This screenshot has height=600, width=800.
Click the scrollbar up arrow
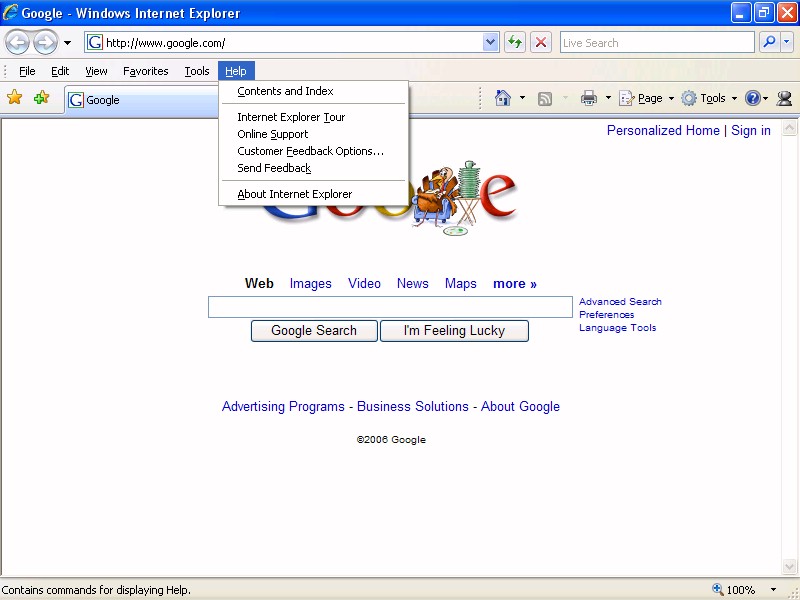789,128
